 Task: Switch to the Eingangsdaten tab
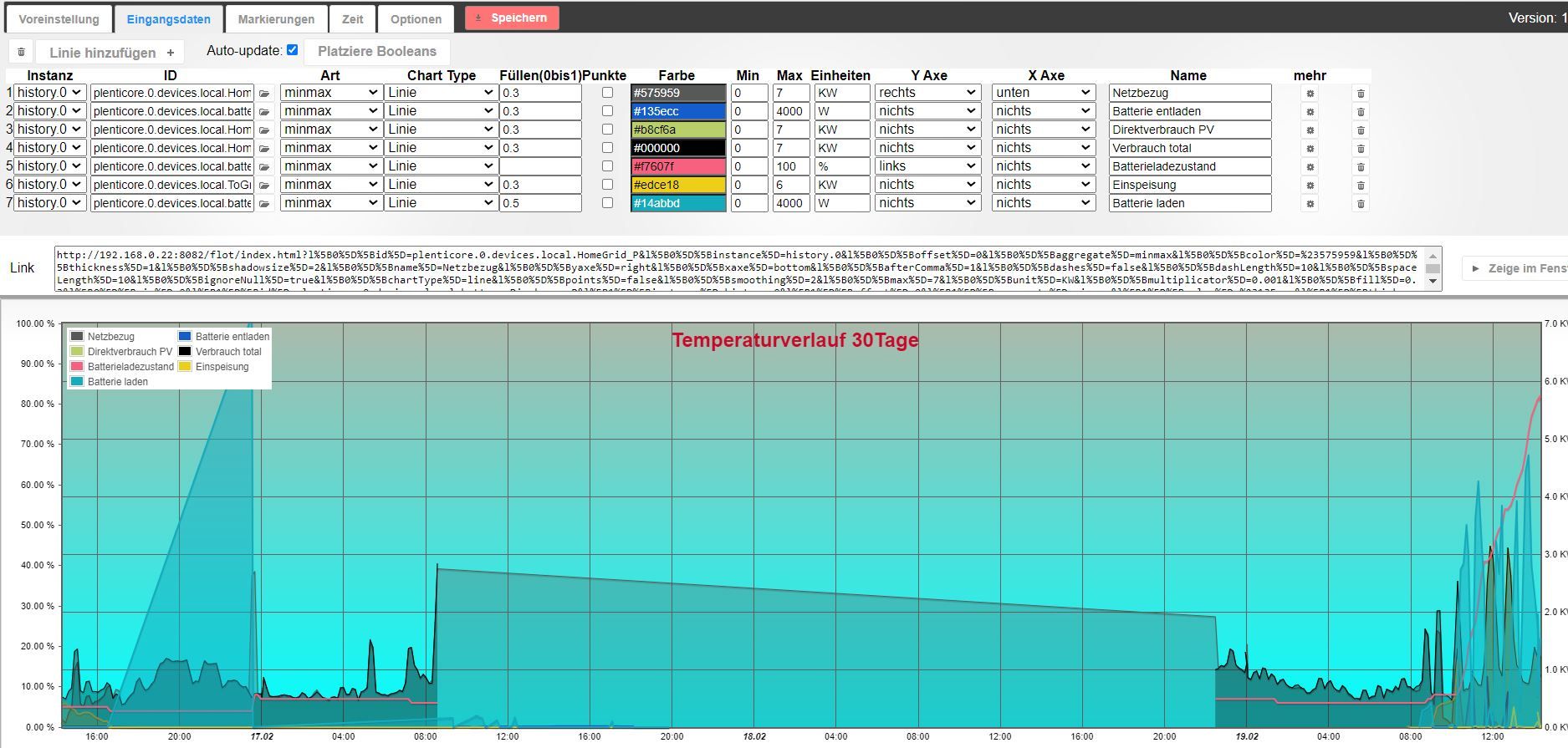click(168, 19)
